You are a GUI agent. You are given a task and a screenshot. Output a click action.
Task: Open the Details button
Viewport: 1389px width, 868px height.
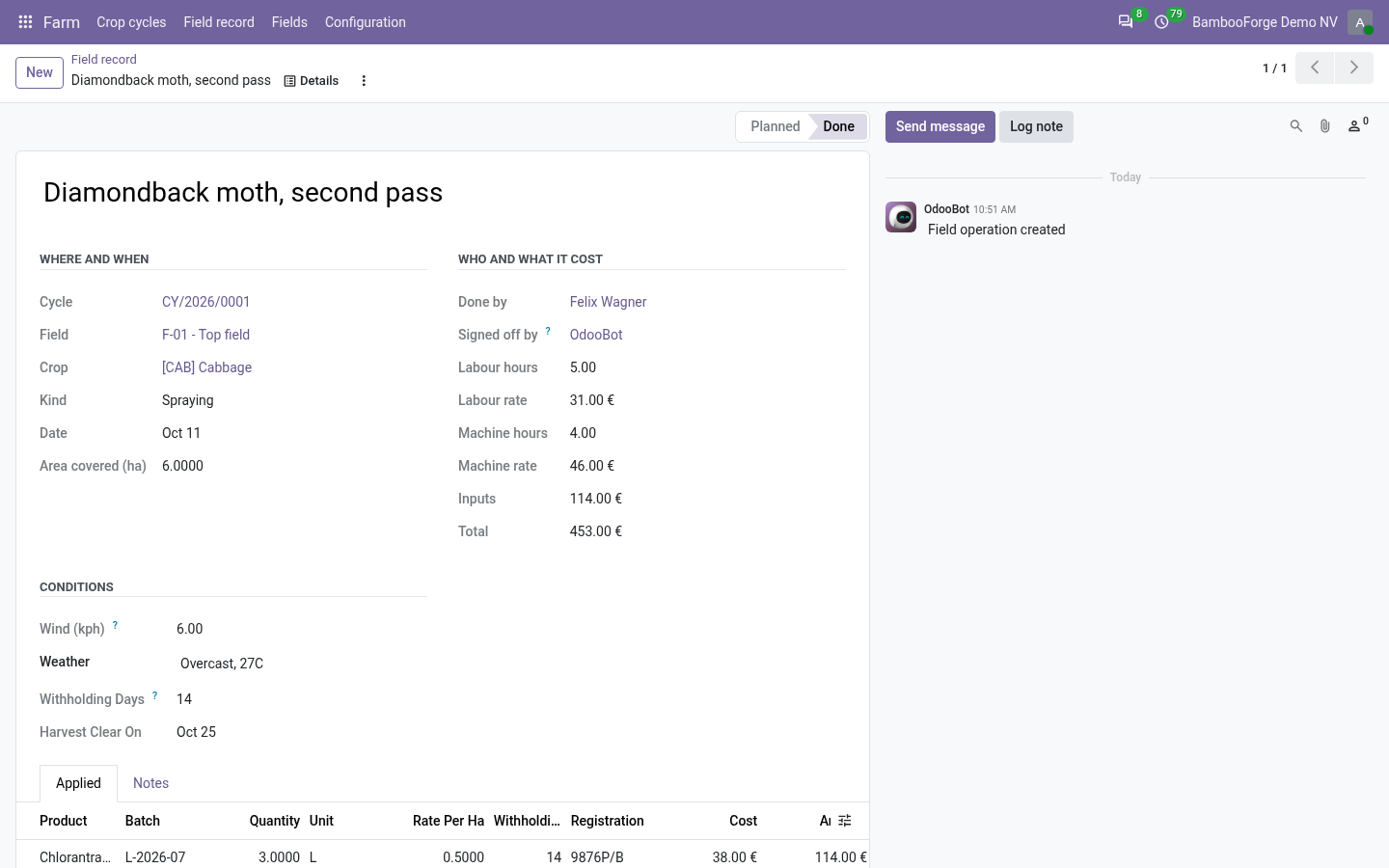(311, 81)
